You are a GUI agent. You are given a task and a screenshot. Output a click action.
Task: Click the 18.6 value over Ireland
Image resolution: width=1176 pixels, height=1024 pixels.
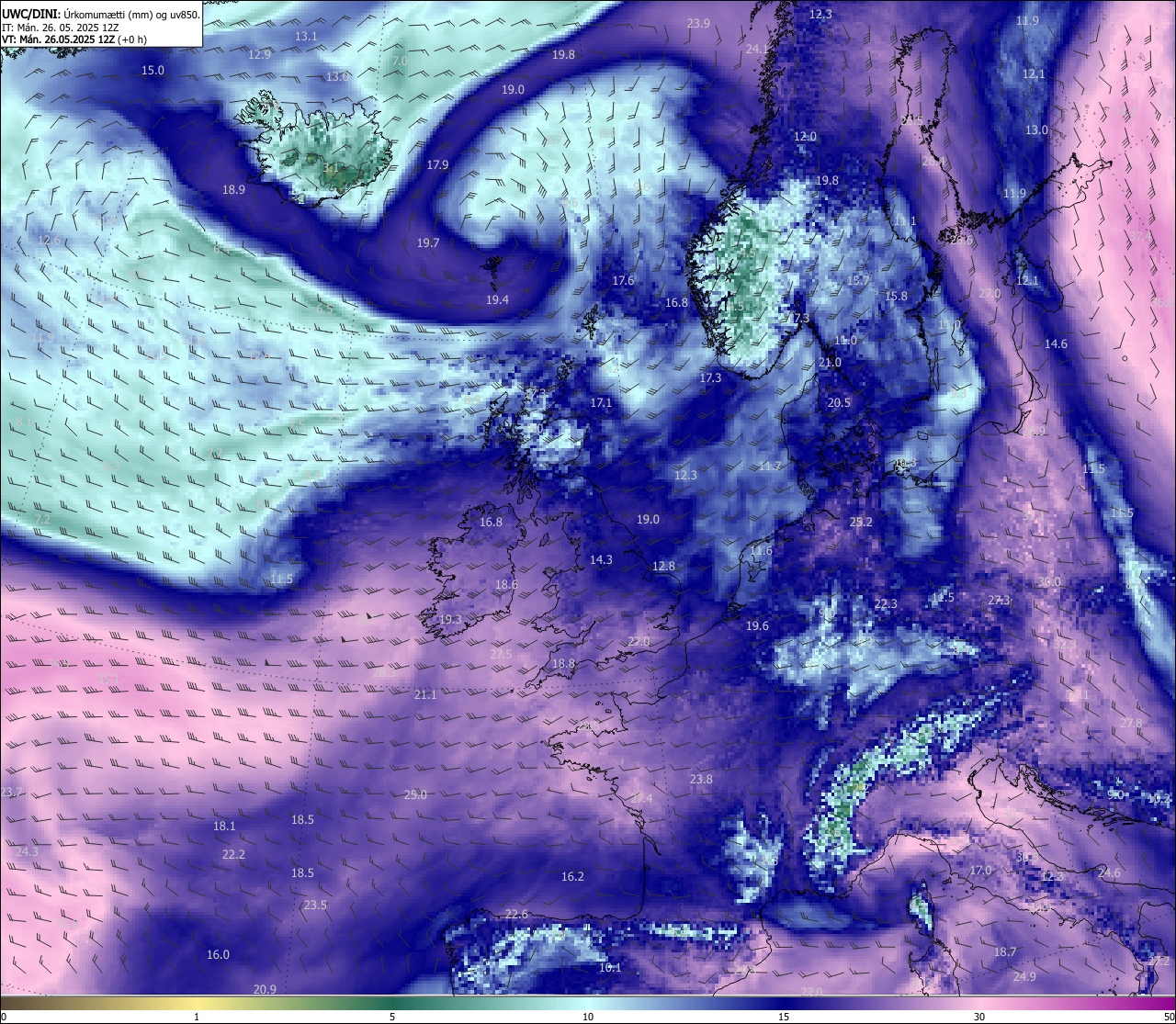tap(506, 585)
